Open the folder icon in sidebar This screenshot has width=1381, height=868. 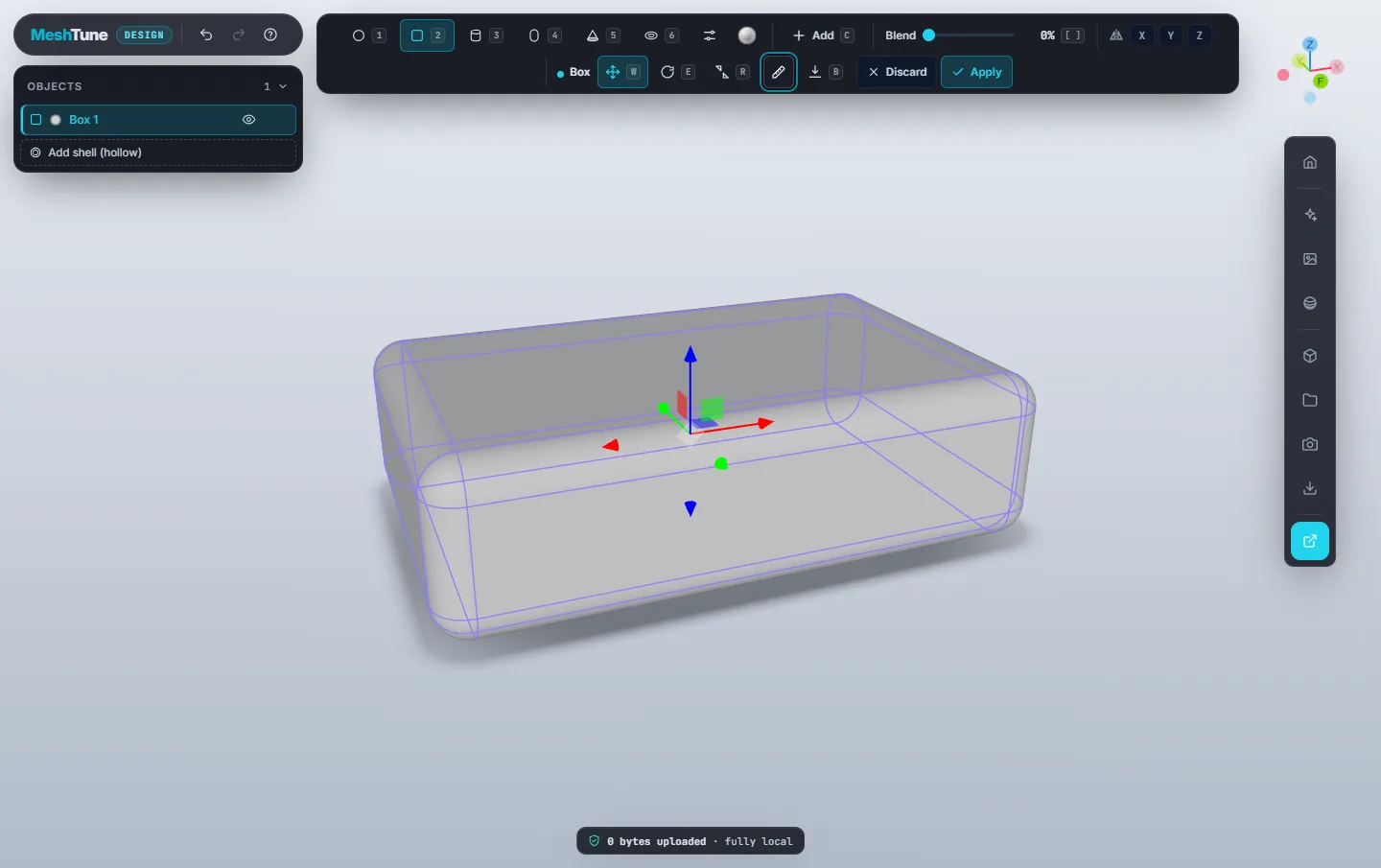pos(1310,400)
